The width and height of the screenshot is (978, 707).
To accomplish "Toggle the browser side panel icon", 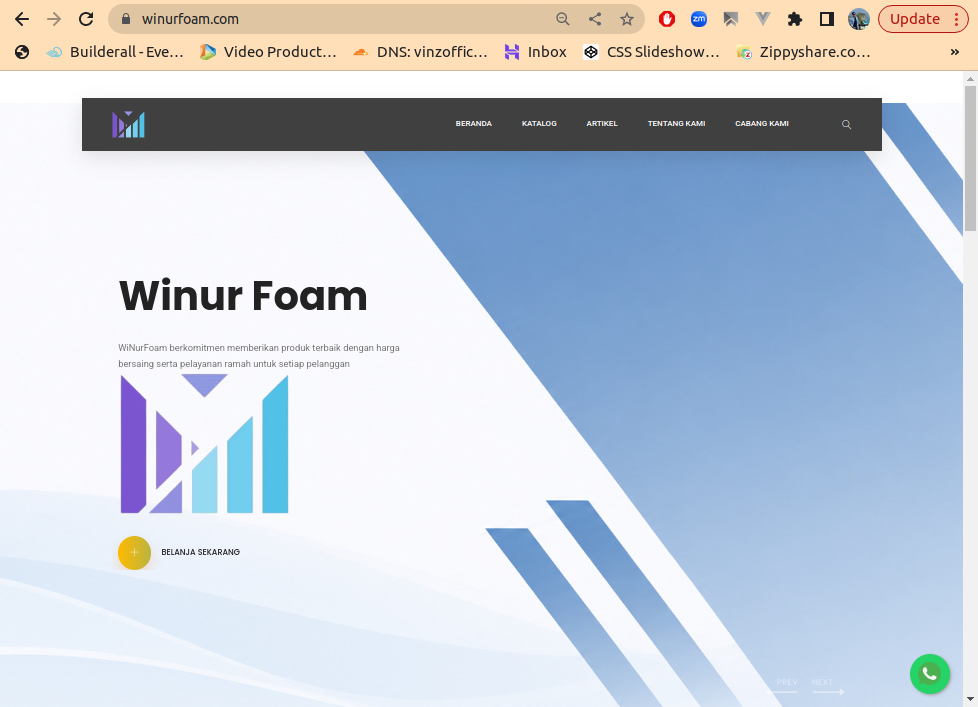I will tap(826, 19).
